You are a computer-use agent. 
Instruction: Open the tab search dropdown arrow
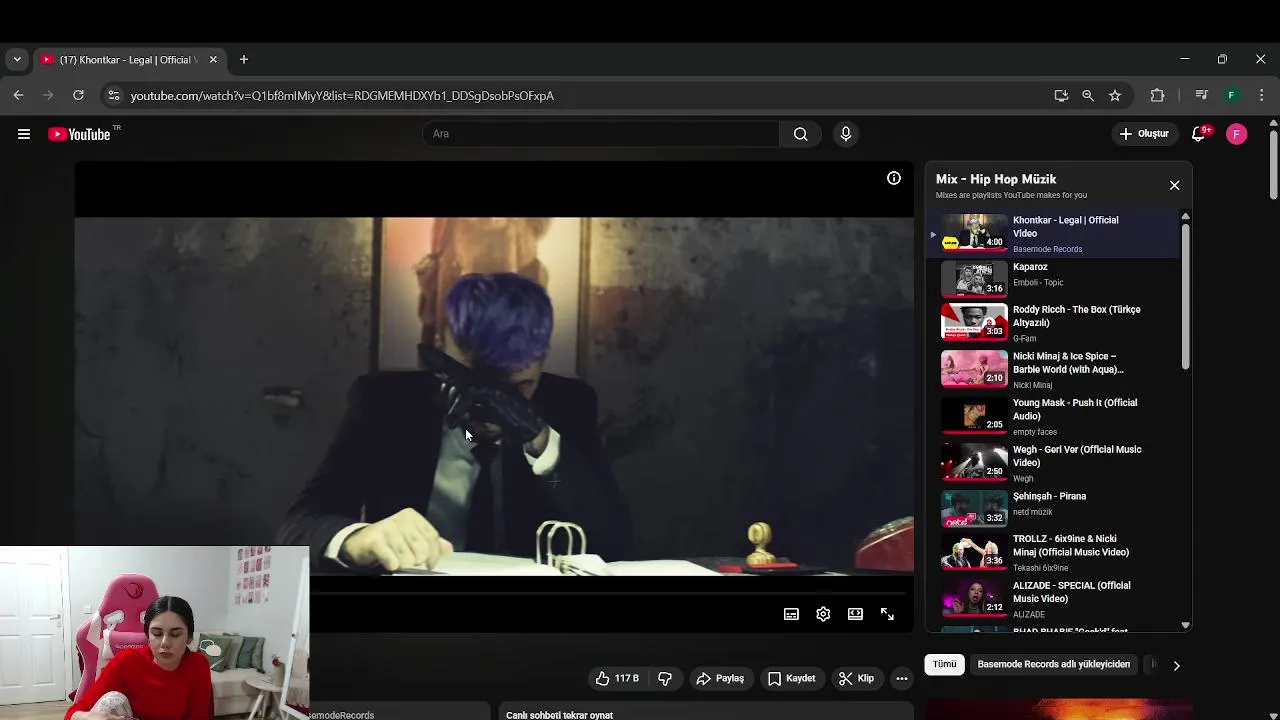click(x=17, y=59)
